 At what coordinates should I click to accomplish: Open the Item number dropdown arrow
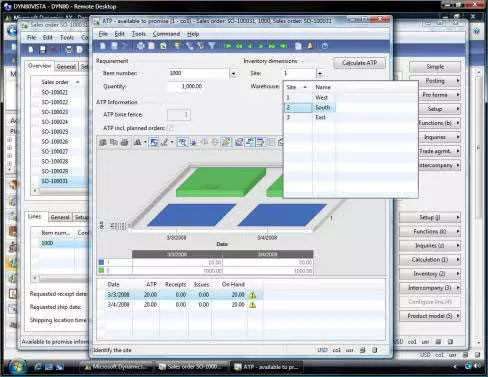(234, 73)
